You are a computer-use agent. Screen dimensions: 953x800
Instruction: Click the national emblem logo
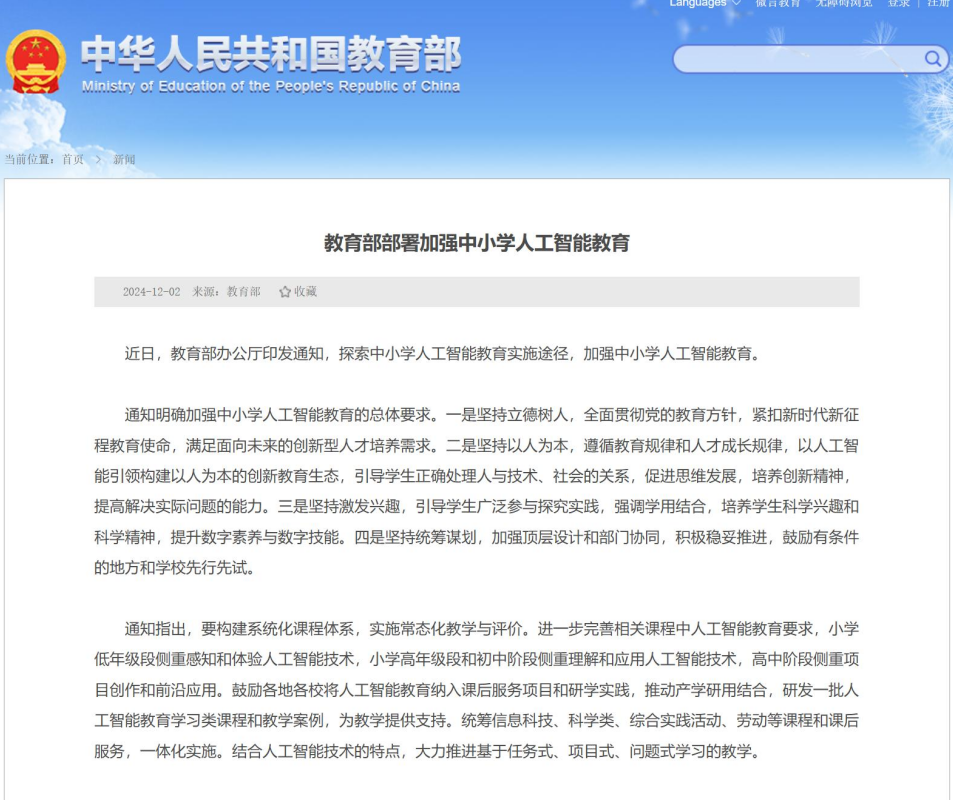point(35,62)
